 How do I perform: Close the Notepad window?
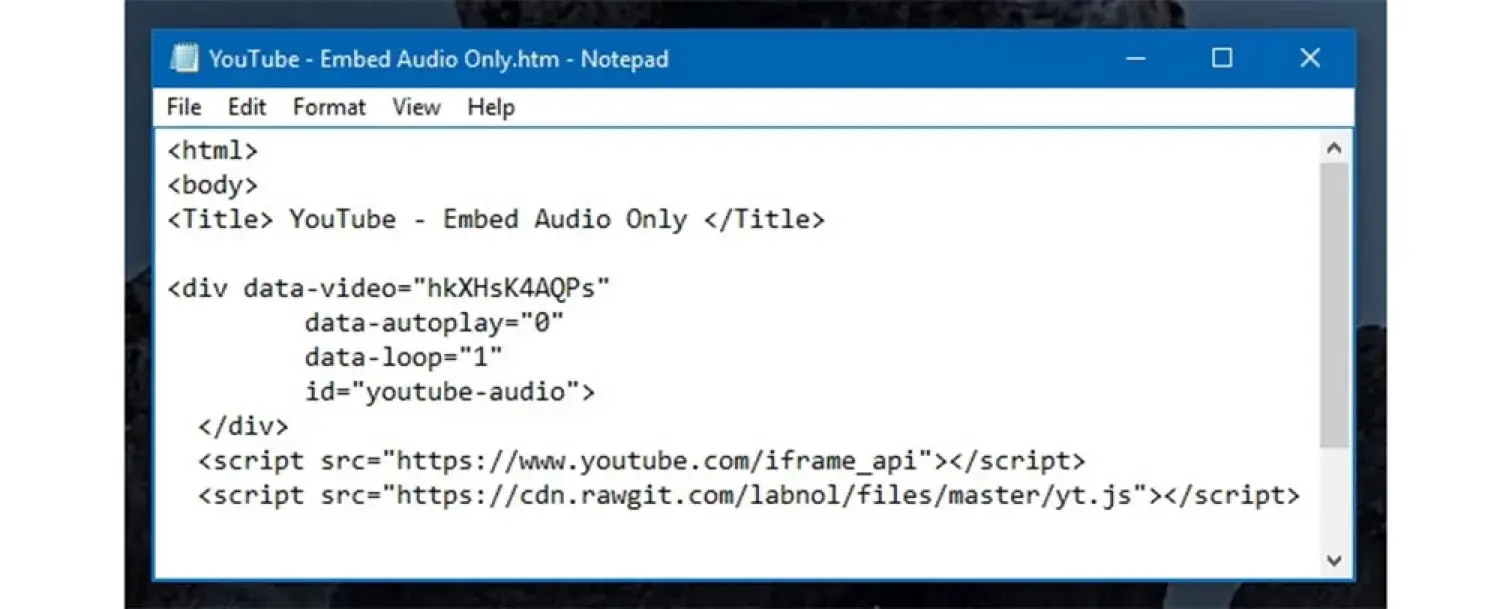pos(1310,59)
